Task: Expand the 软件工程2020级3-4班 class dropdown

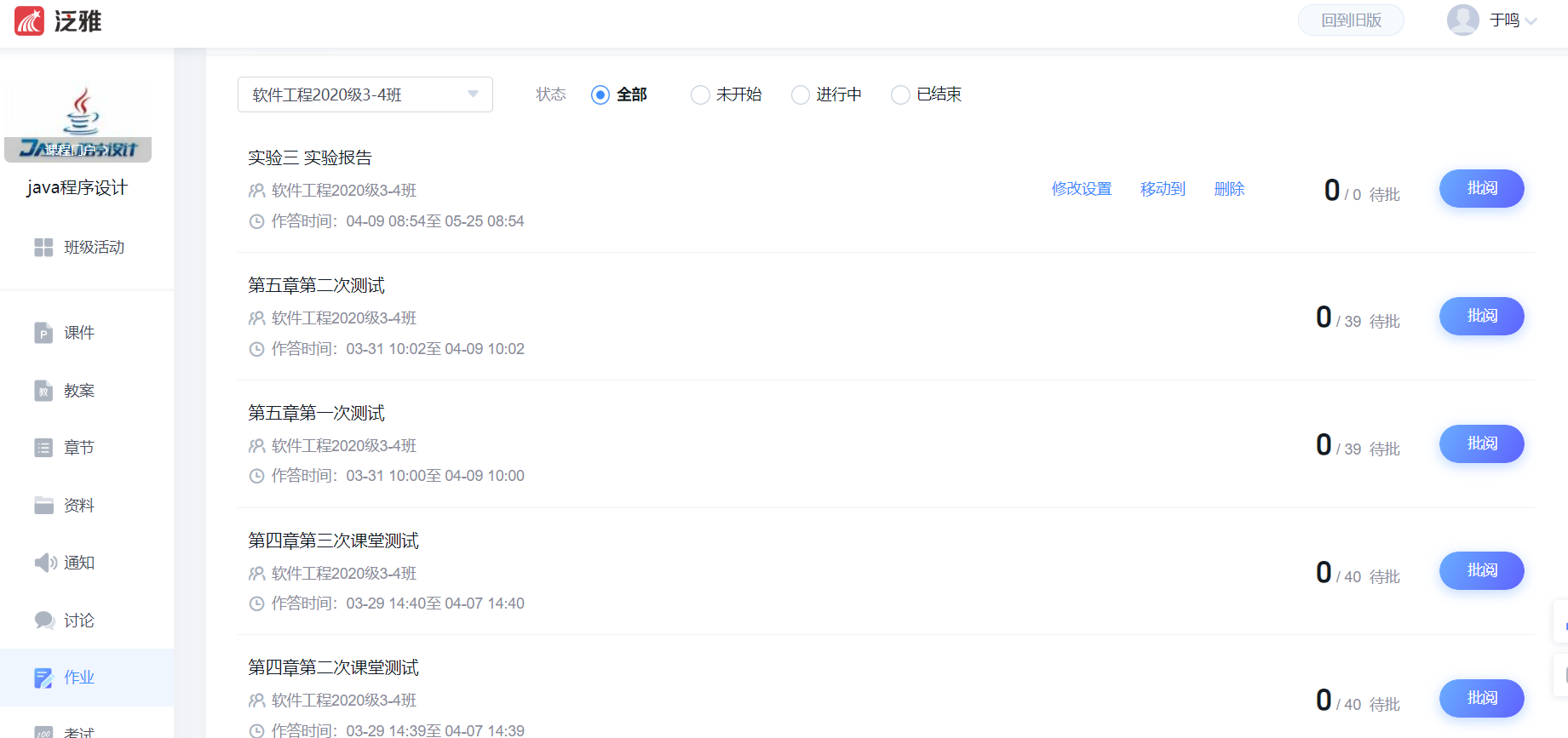Action: (x=365, y=94)
